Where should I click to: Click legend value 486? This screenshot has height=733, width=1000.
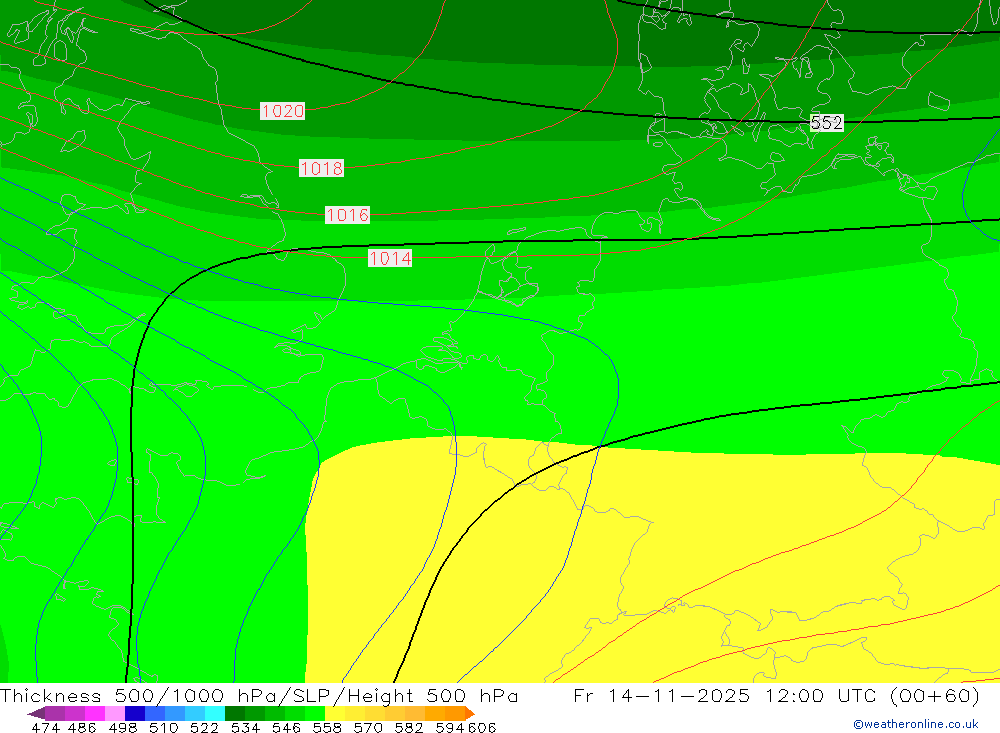pos(82,727)
